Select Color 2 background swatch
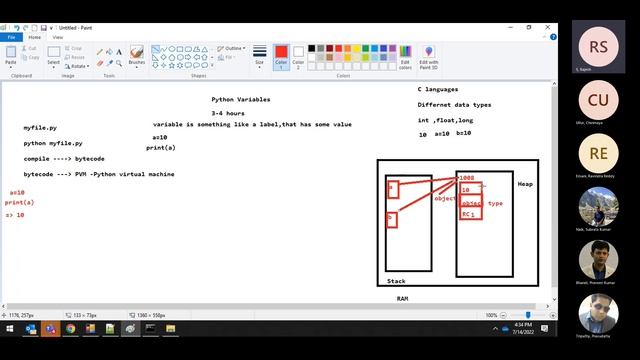 coord(298,57)
